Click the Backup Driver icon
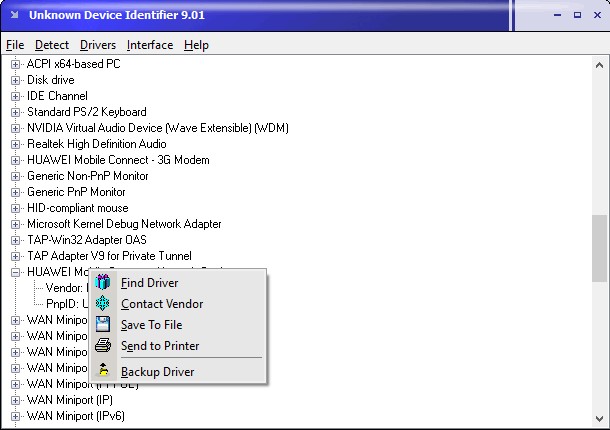610x430 pixels. pos(103,370)
